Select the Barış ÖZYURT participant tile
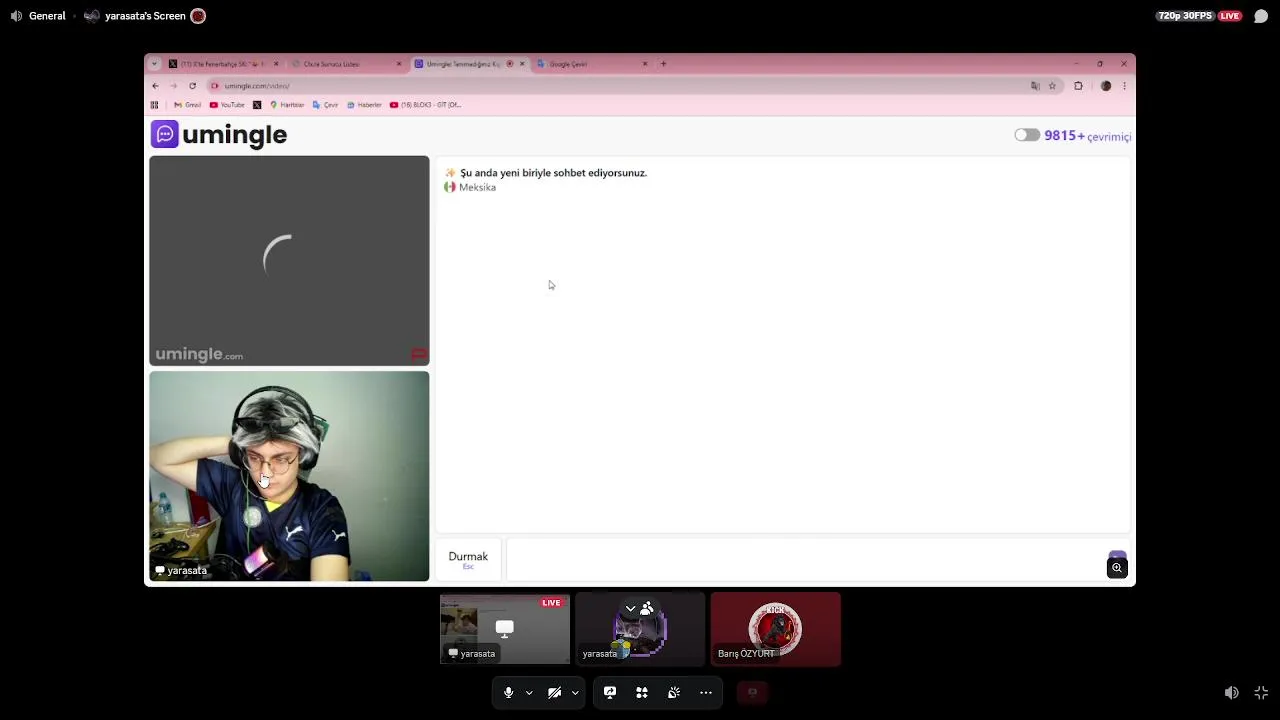This screenshot has height=720, width=1280. (x=776, y=629)
